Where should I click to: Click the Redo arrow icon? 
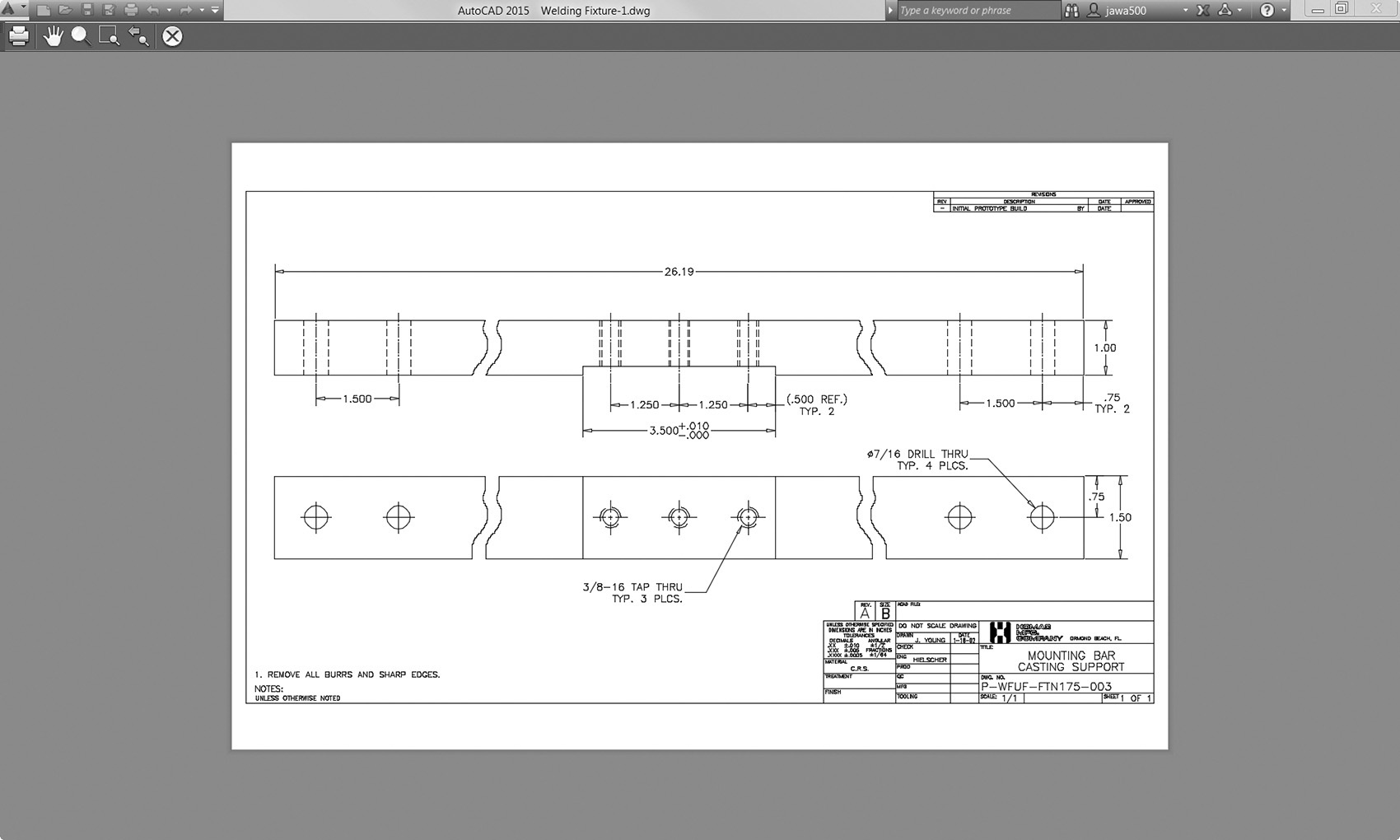pos(186,10)
